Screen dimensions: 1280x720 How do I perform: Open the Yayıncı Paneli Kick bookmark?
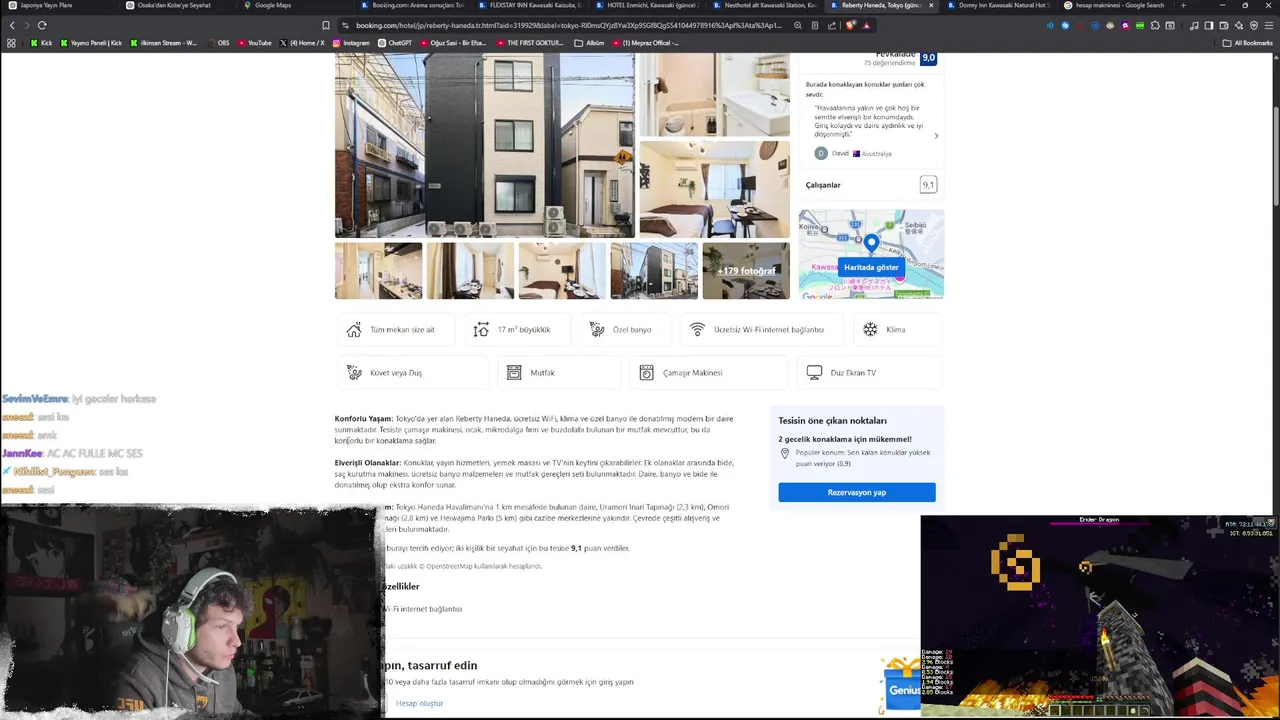pos(91,43)
